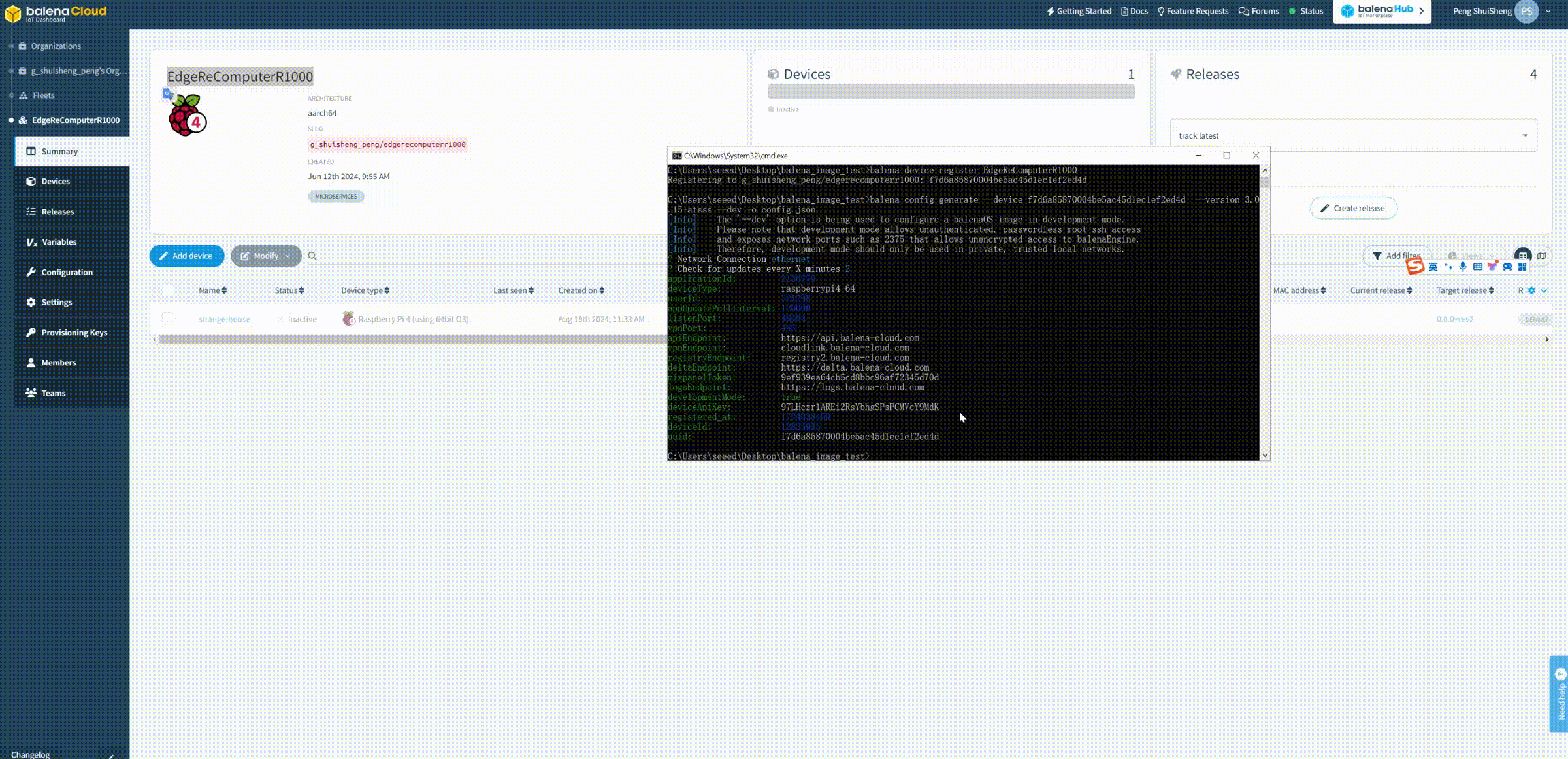Screen dimensions: 1568x759
Task: Click the PS user avatar
Action: click(x=1527, y=11)
